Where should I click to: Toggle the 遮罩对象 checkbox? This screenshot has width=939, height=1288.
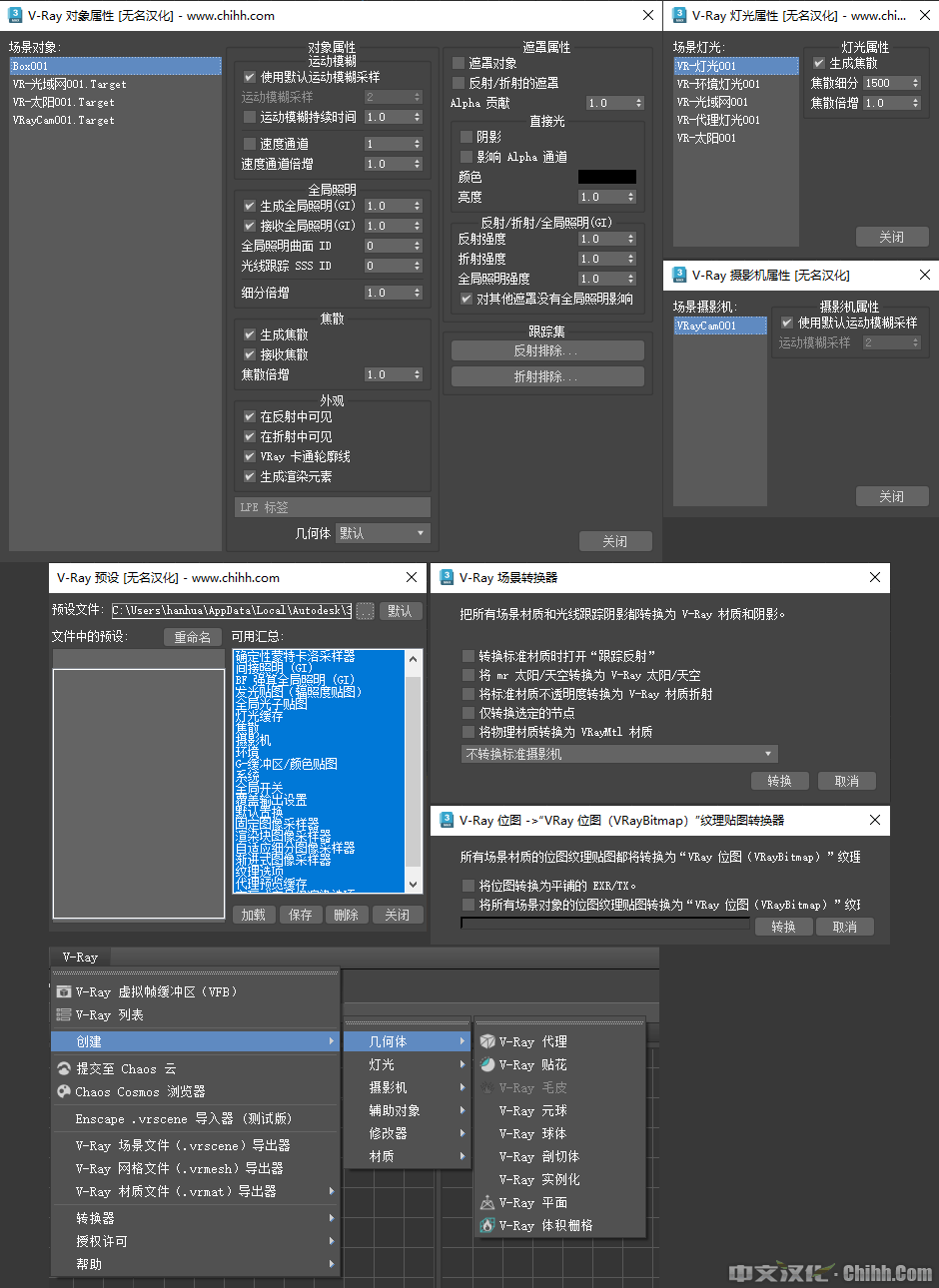tap(459, 63)
